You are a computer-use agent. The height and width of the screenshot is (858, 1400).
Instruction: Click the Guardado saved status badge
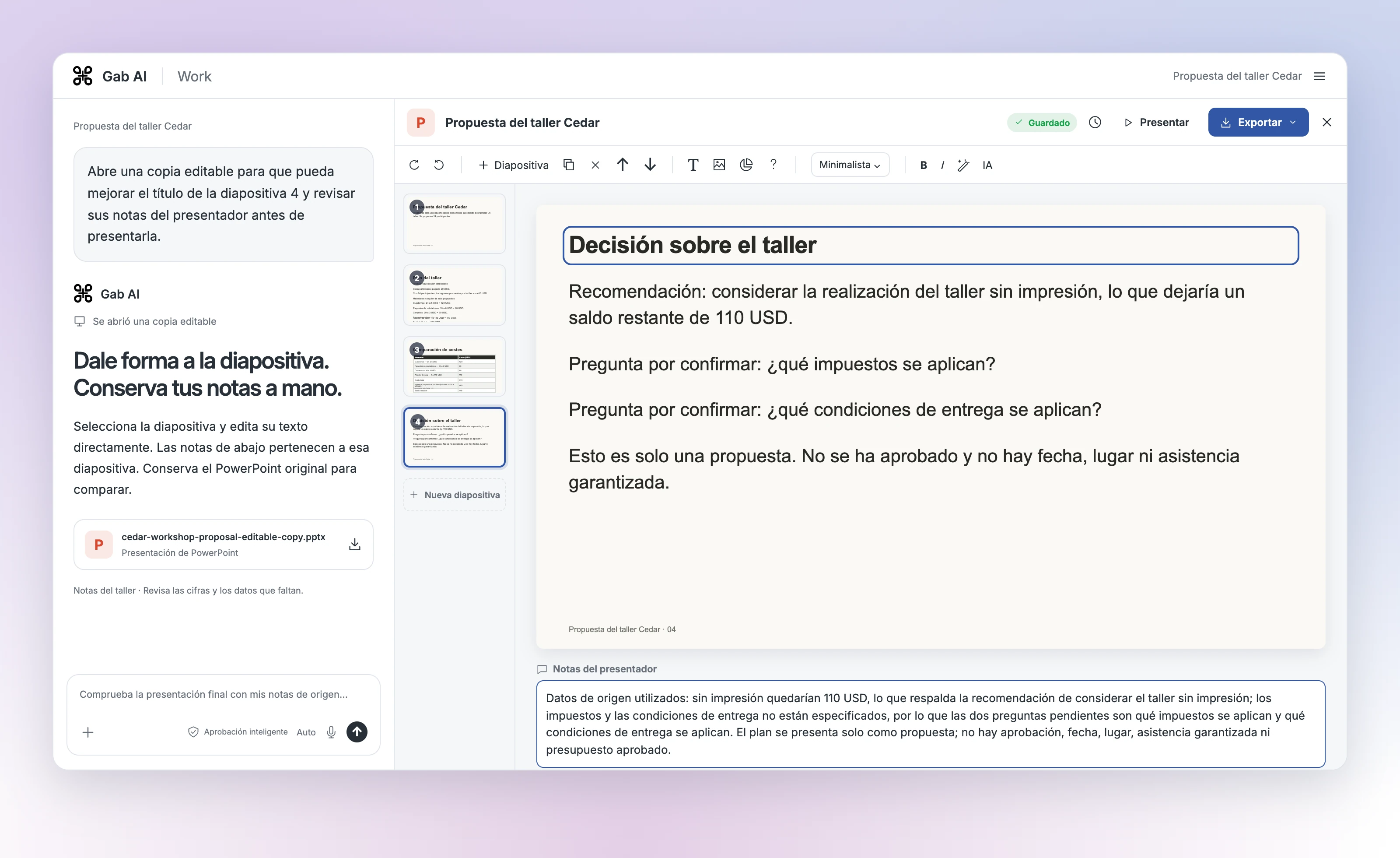[1042, 123]
